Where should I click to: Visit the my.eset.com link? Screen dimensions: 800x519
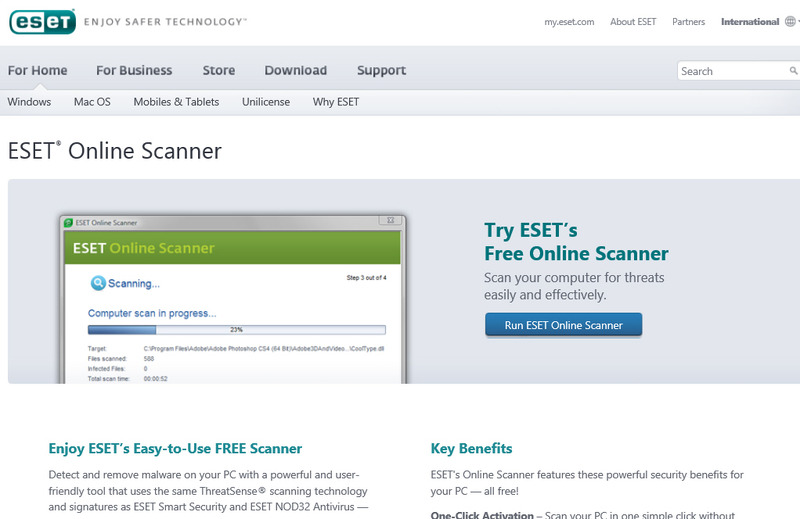569,22
